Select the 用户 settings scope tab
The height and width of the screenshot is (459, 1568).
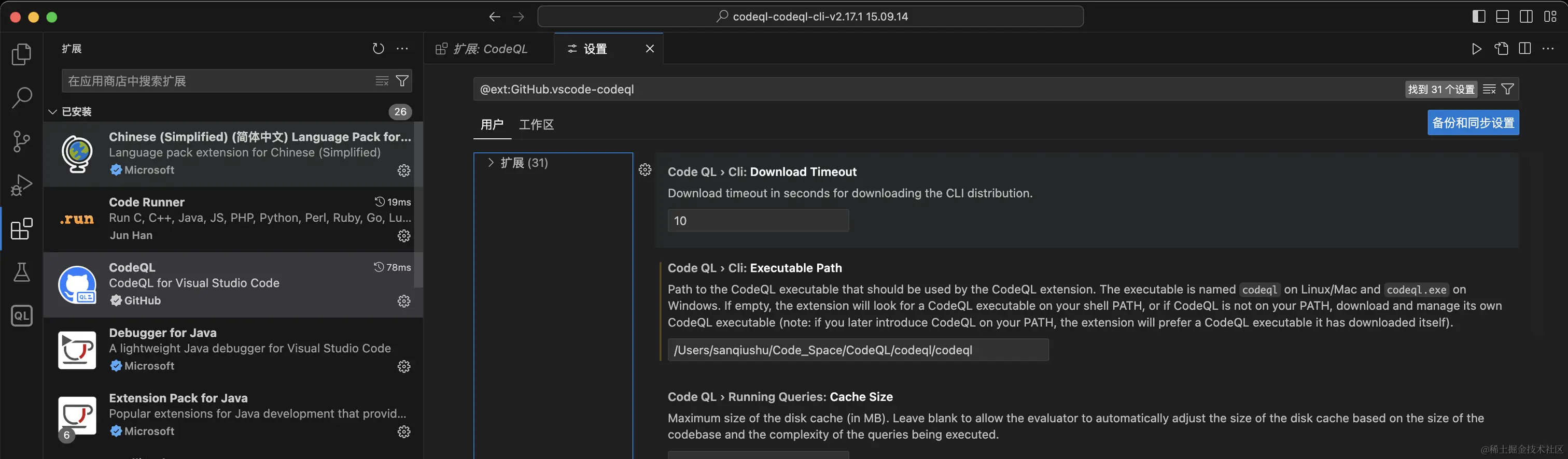tap(492, 125)
